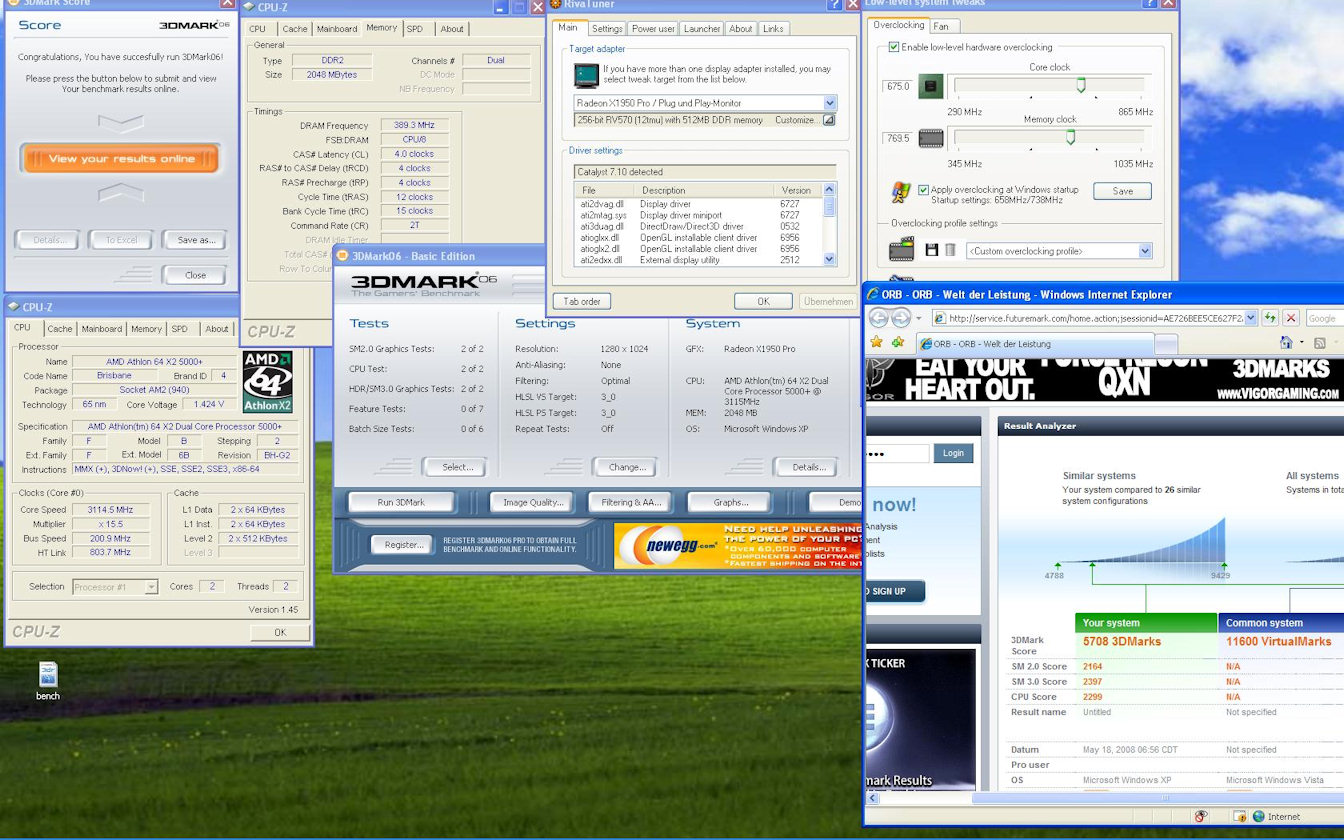This screenshot has height=840, width=1344.
Task: Click the core clock value field 675.0
Action: (x=898, y=87)
